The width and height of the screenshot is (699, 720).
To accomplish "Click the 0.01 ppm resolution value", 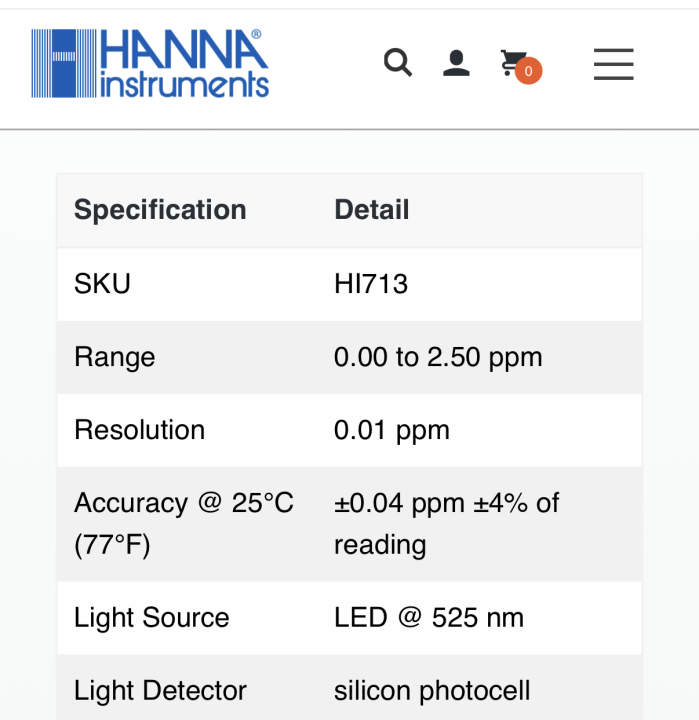I will [x=392, y=430].
